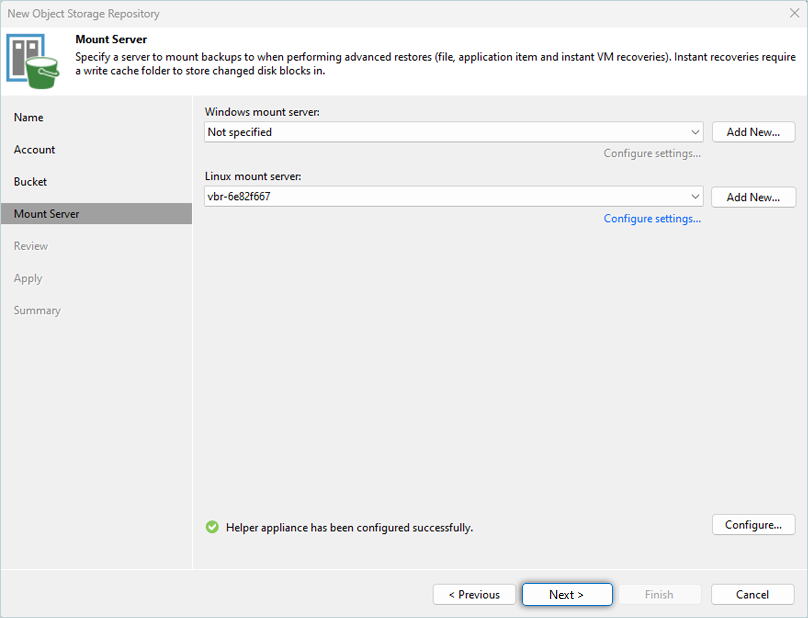808x618 pixels.
Task: Select the Mount Server step
Action: 47,214
